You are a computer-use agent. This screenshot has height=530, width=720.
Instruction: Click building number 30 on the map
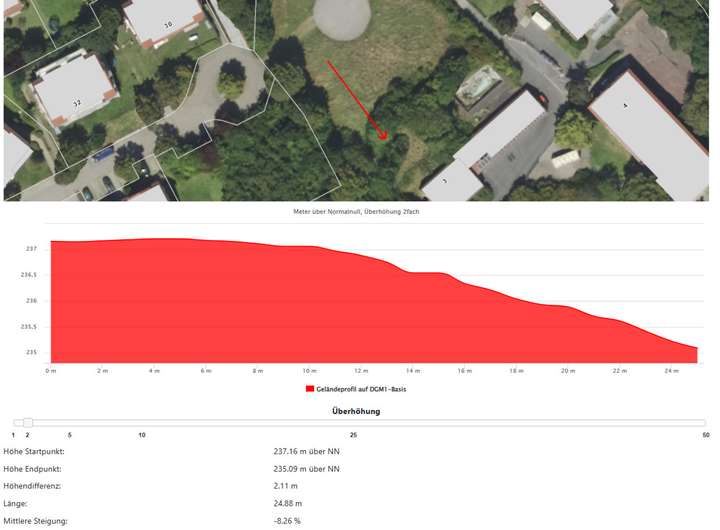coord(167,24)
